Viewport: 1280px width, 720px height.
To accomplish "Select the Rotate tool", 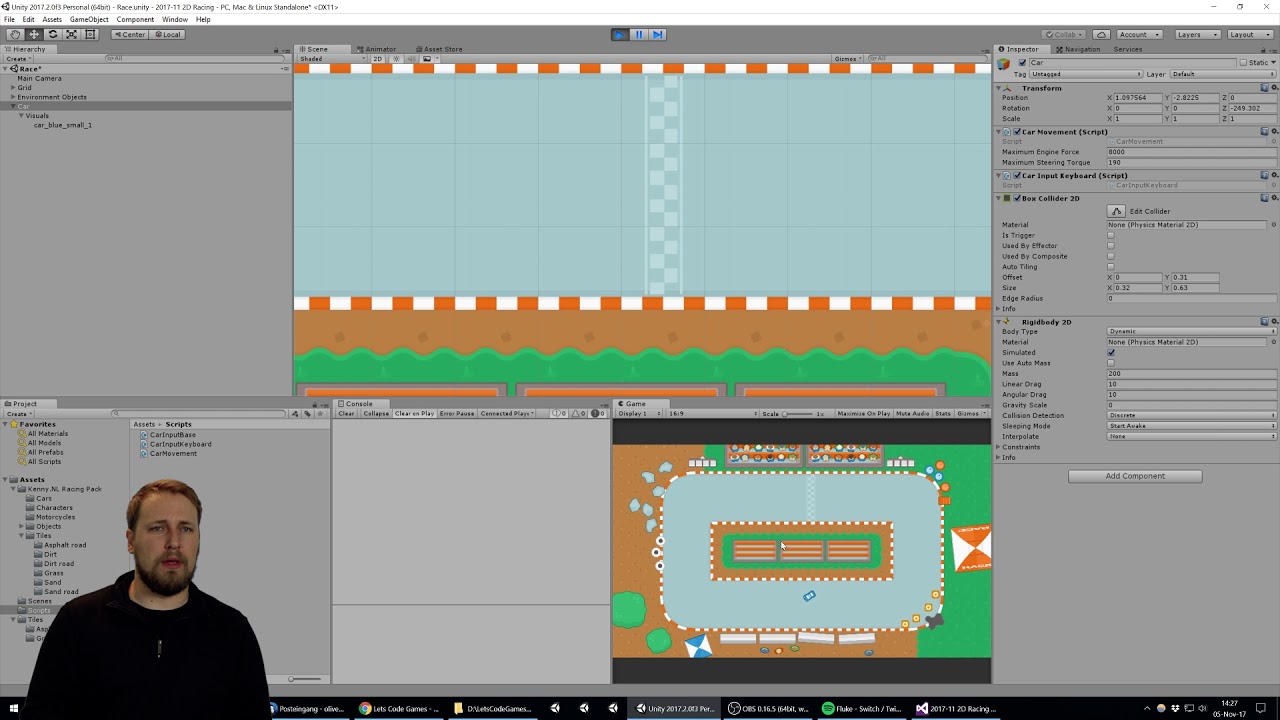I will 52,34.
